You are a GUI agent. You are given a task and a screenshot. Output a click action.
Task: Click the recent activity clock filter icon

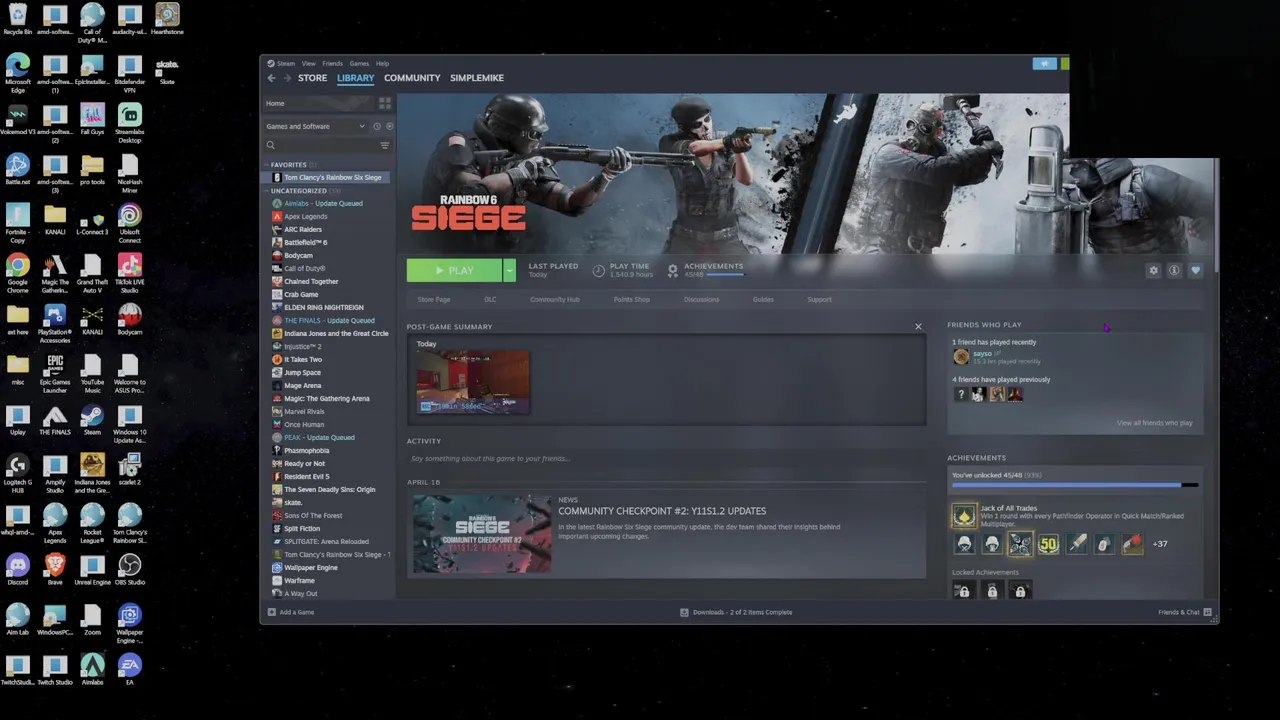tap(377, 126)
